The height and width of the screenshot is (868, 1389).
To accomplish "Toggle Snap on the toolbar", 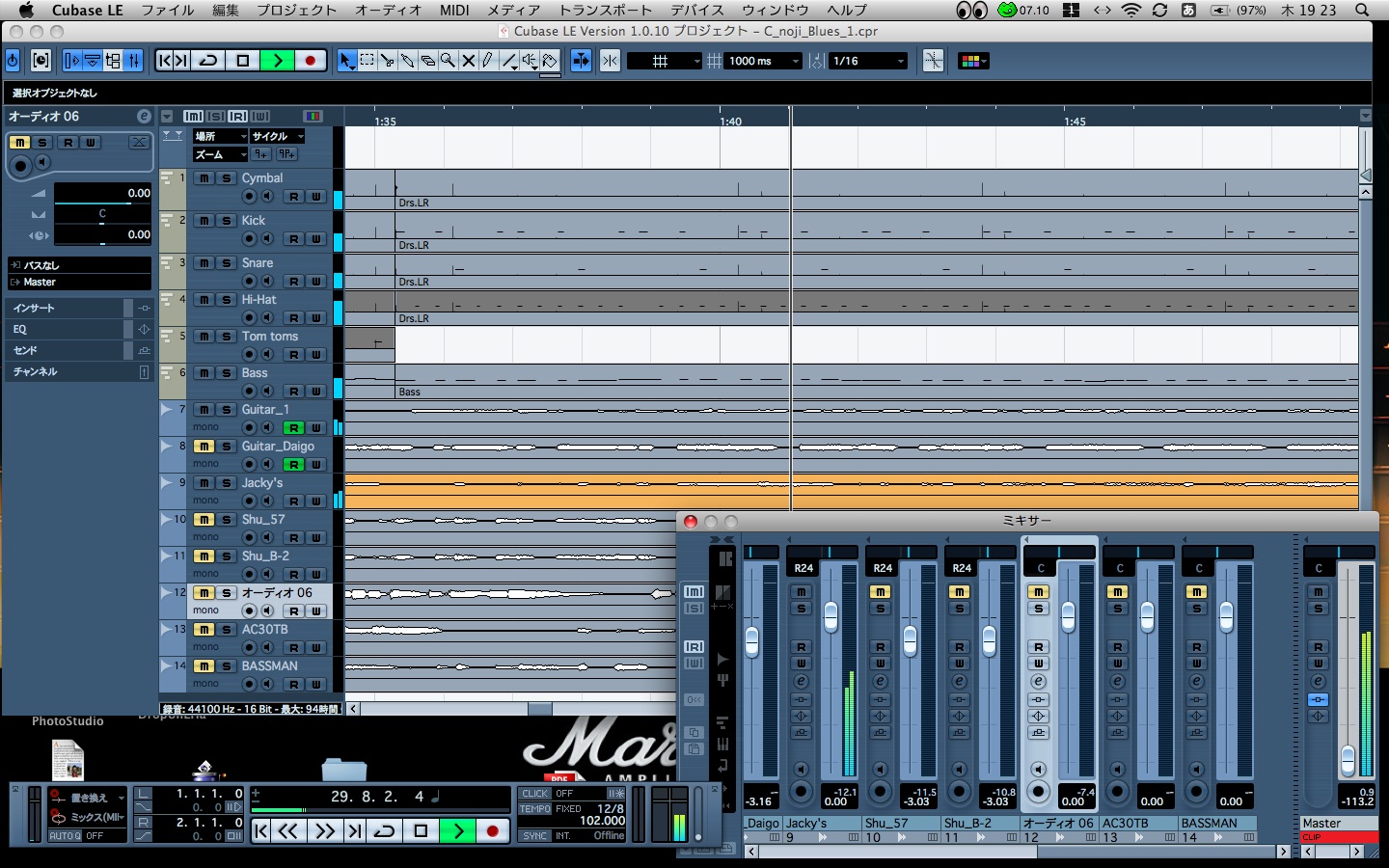I will [x=611, y=61].
